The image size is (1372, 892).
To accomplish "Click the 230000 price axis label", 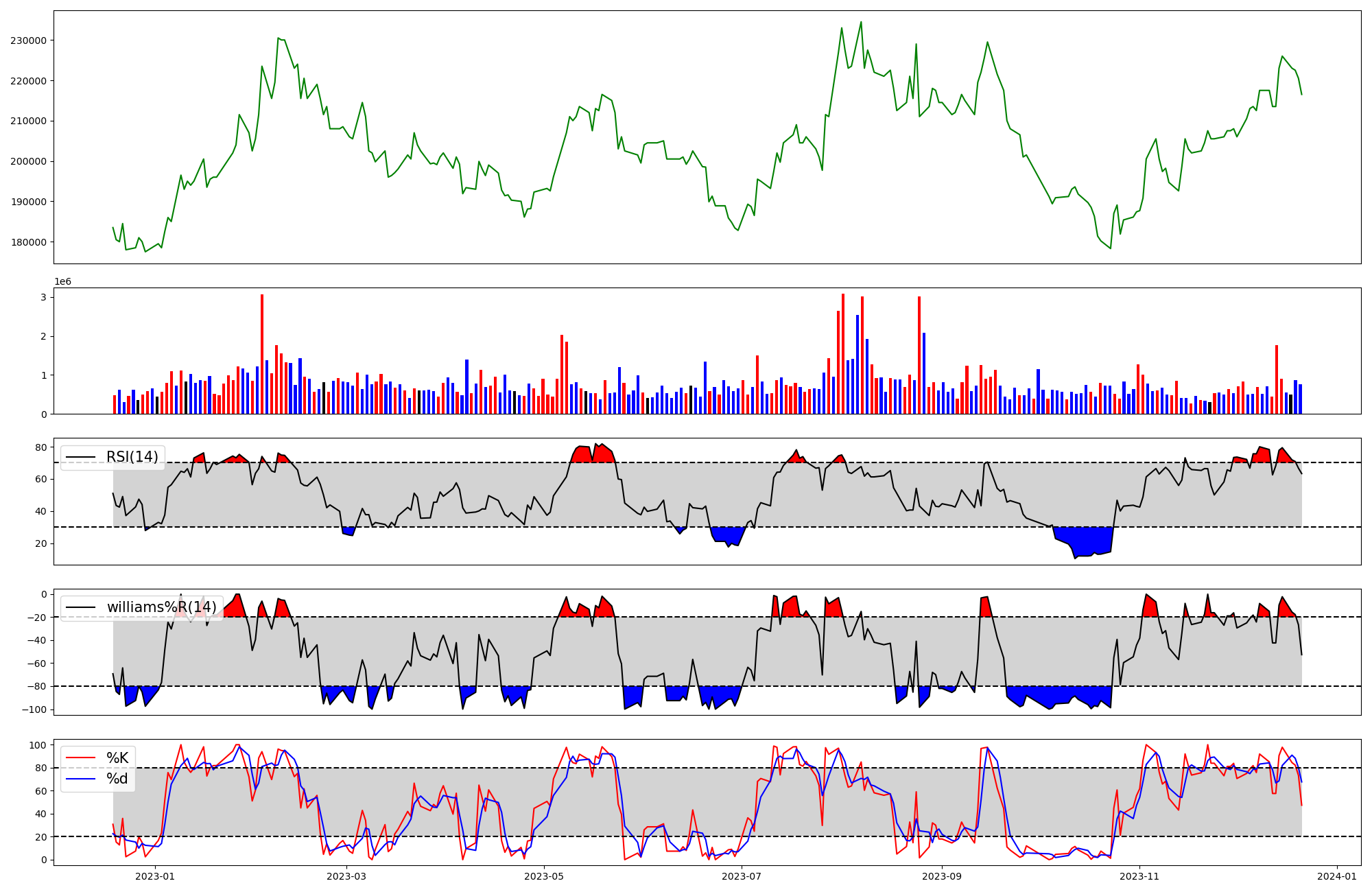I will (28, 40).
